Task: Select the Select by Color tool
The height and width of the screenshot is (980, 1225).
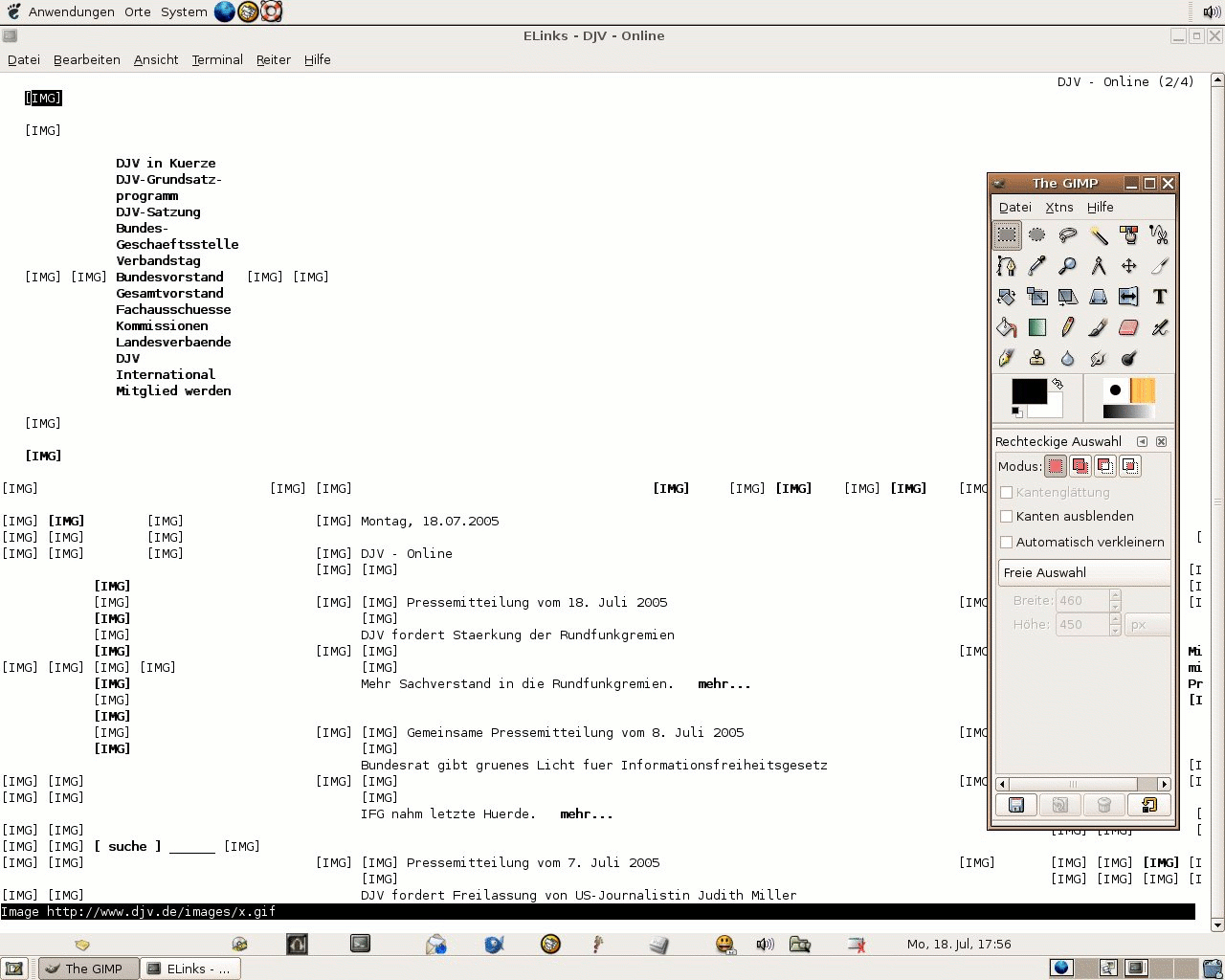Action: tap(1129, 234)
